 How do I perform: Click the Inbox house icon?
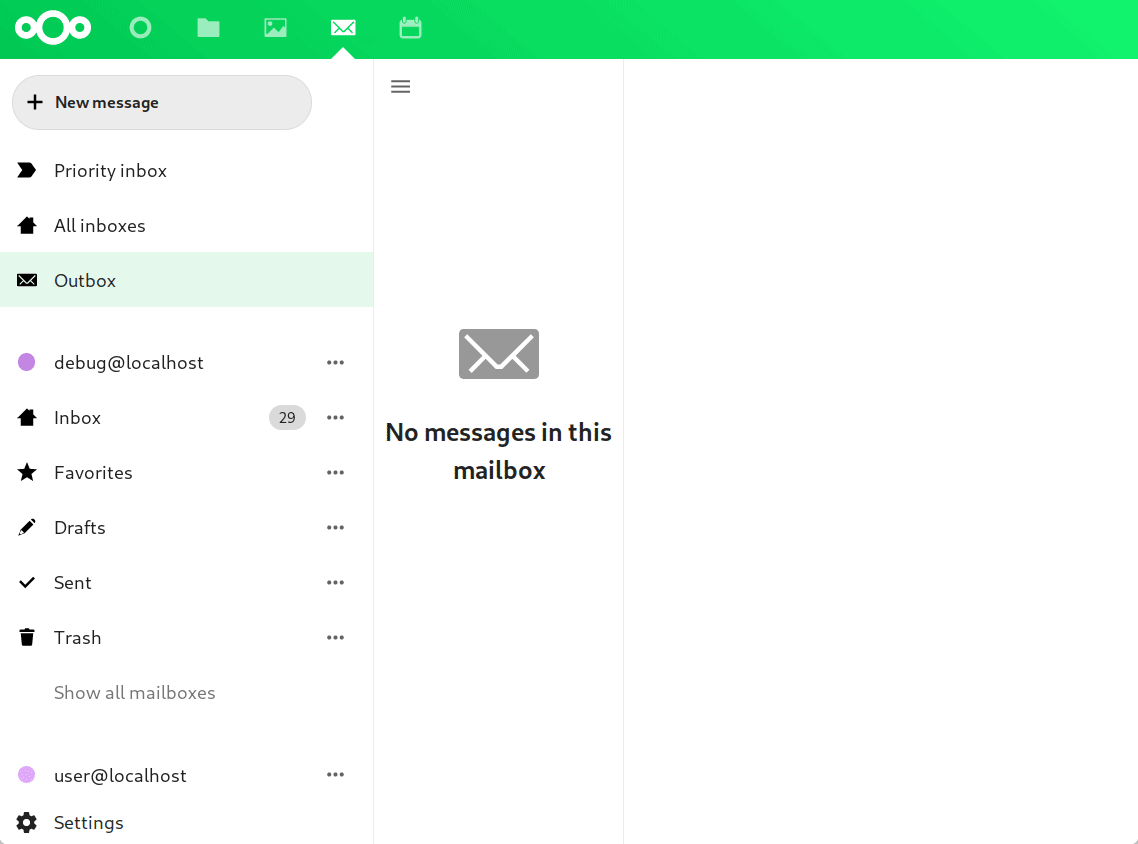pyautogui.click(x=27, y=417)
